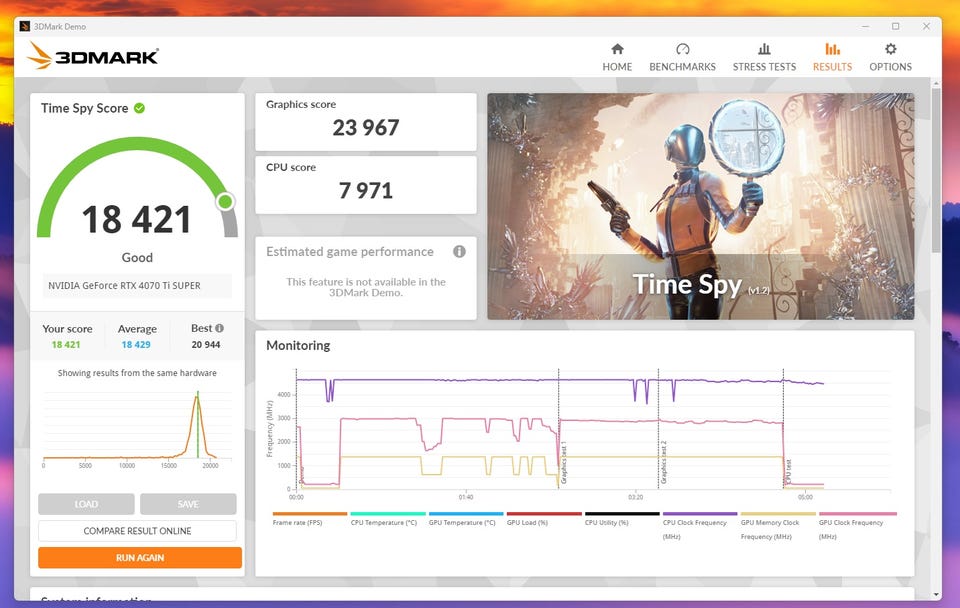960x608 pixels.
Task: Go to the STRESS TESTS tab label
Action: click(764, 67)
